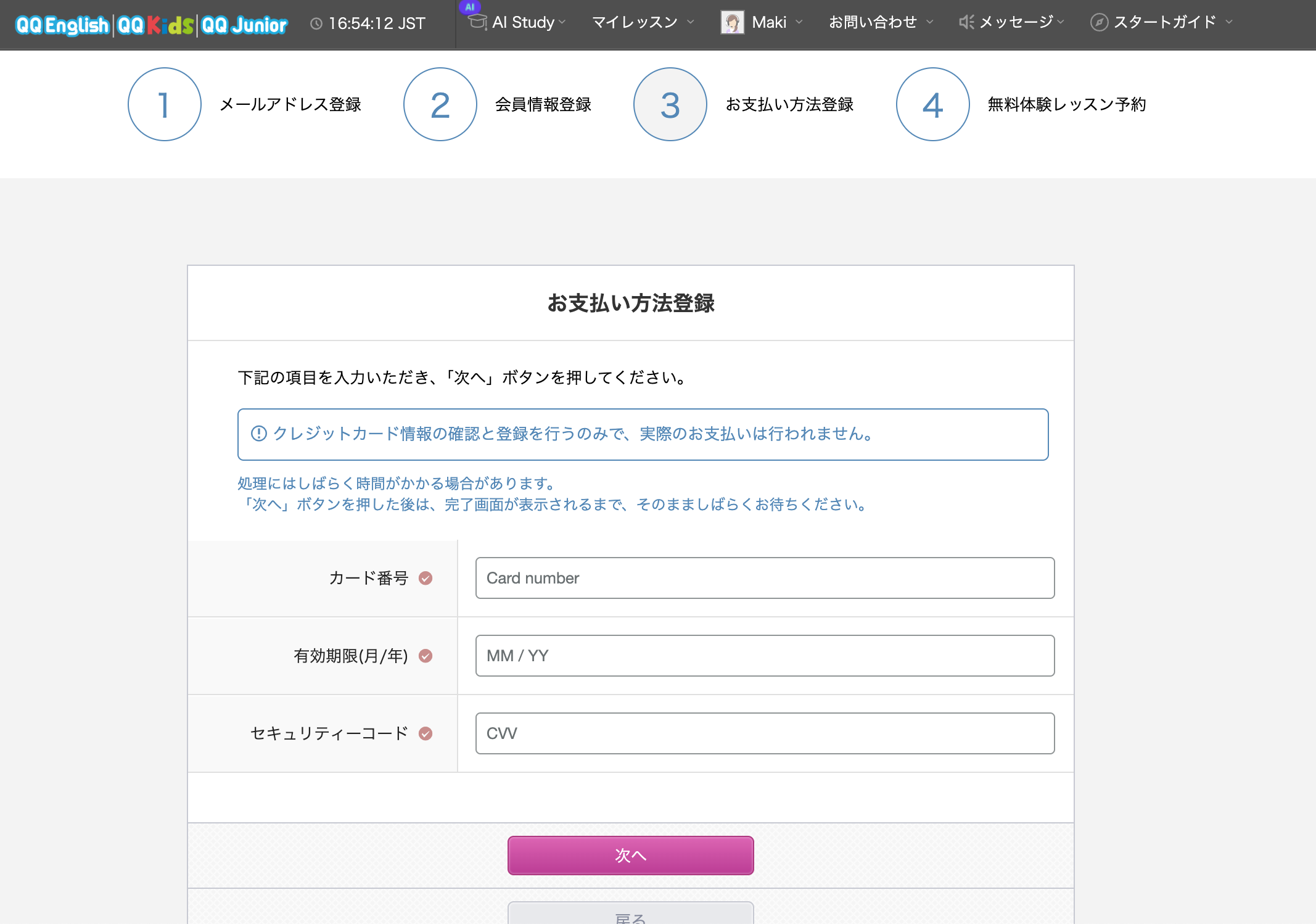1316x924 pixels.
Task: Click the 次へ button
Action: 630,855
